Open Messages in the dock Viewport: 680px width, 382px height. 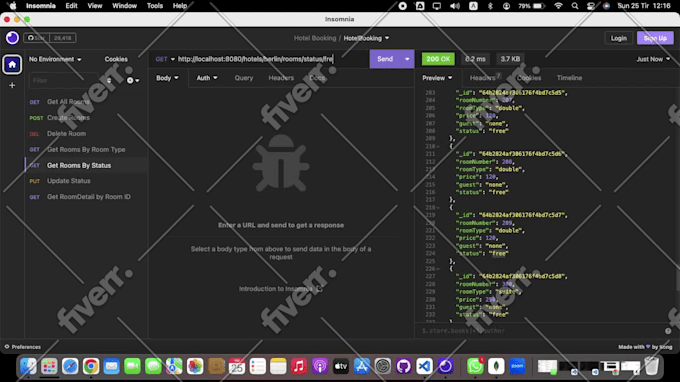pyautogui.click(x=153, y=366)
